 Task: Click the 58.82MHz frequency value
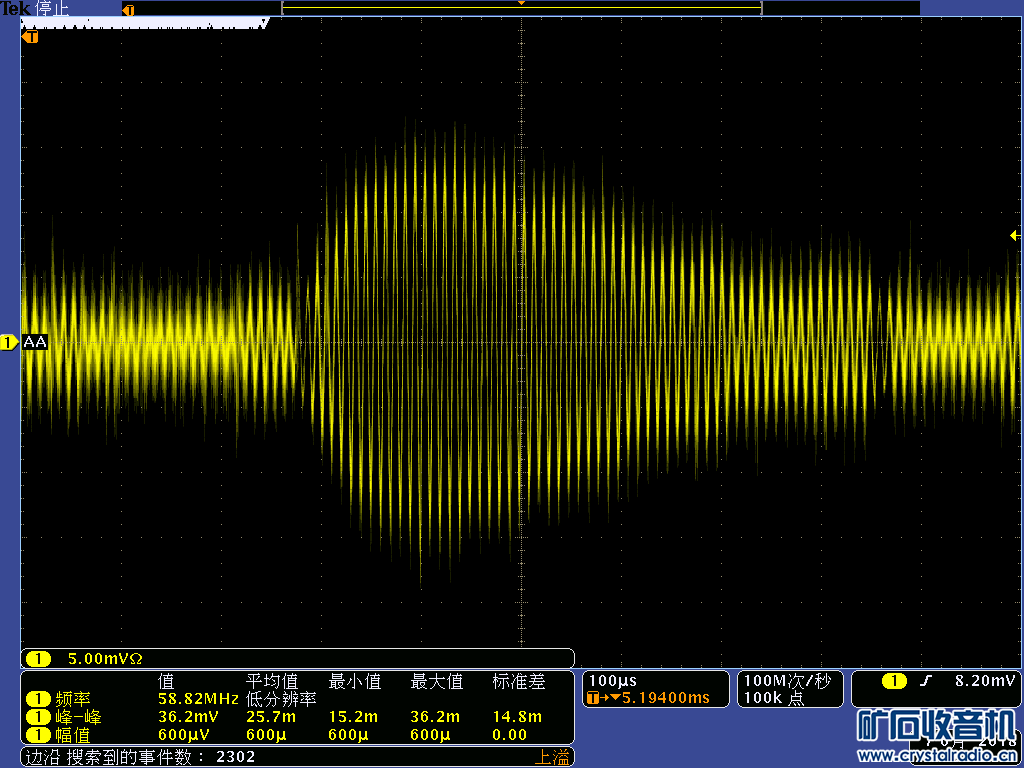(197, 700)
